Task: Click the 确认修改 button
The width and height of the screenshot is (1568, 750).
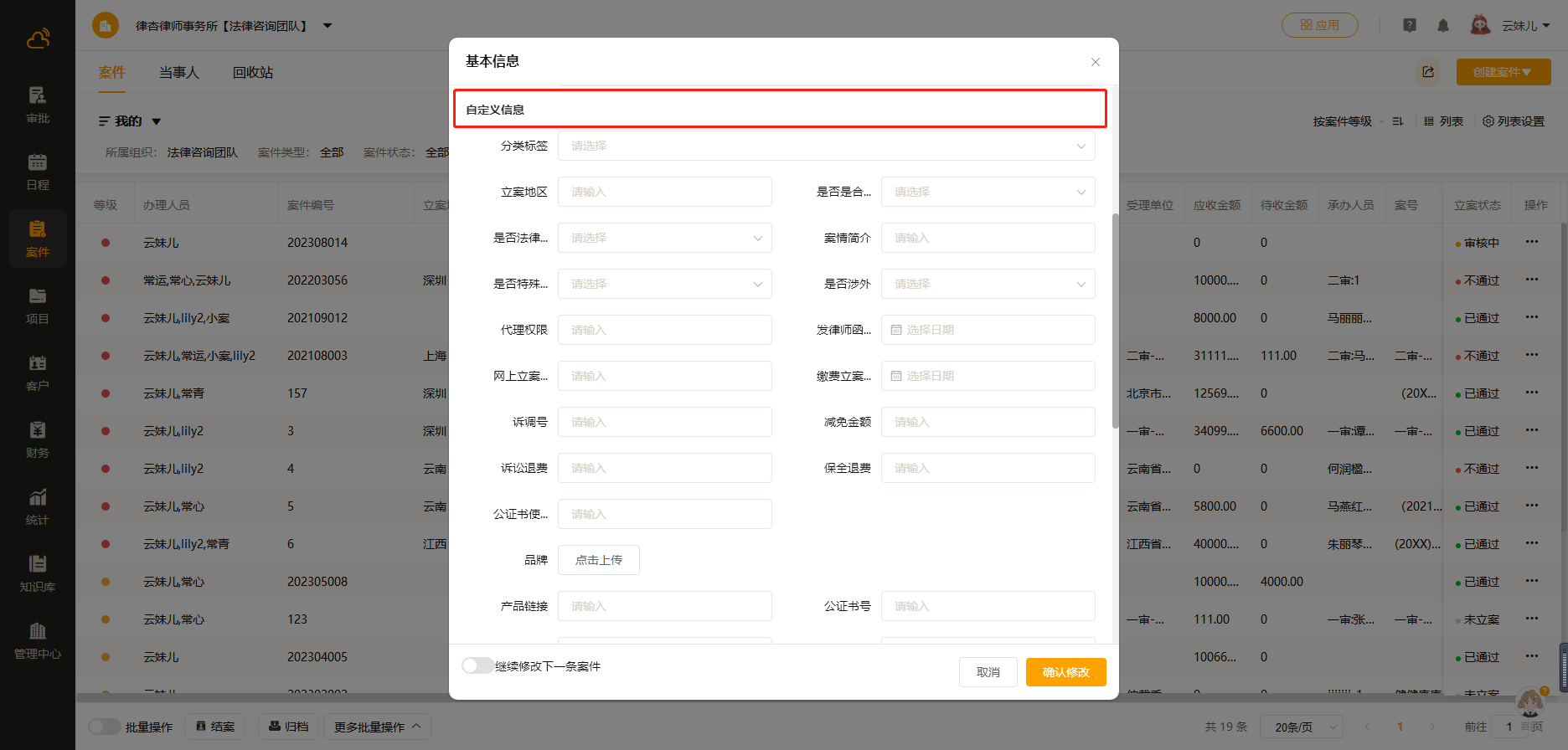Action: (1065, 672)
